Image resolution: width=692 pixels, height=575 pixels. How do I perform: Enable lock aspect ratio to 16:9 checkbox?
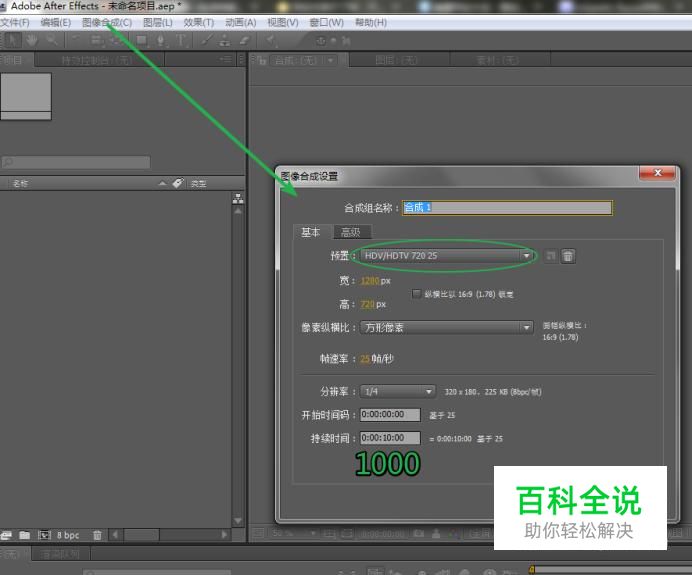[417, 294]
